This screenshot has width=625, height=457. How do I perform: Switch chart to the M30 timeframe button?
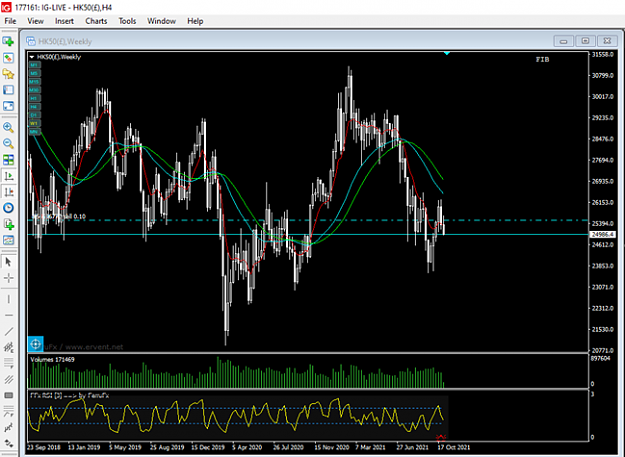(x=34, y=90)
